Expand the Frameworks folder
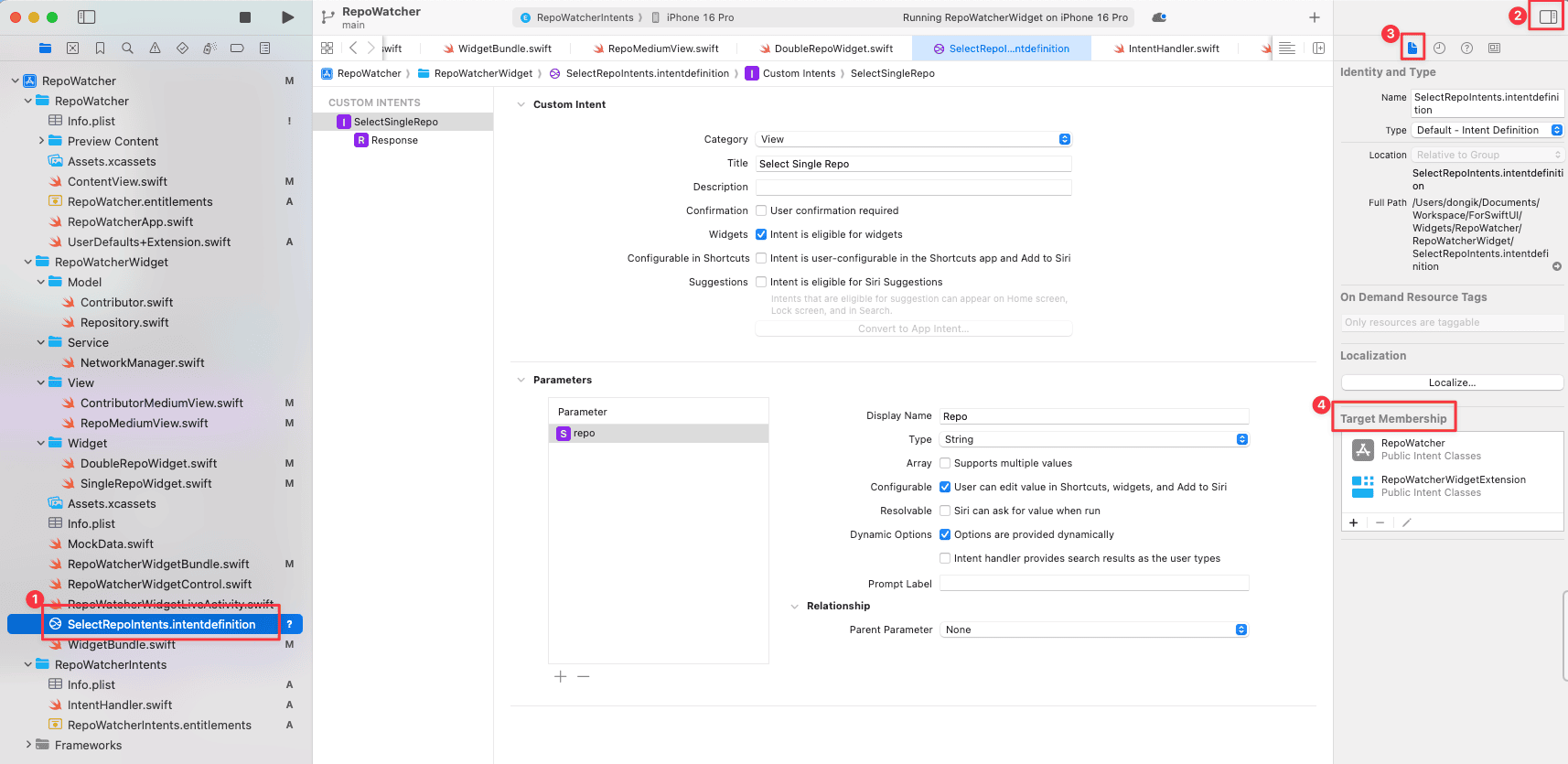1568x764 pixels. tap(28, 745)
